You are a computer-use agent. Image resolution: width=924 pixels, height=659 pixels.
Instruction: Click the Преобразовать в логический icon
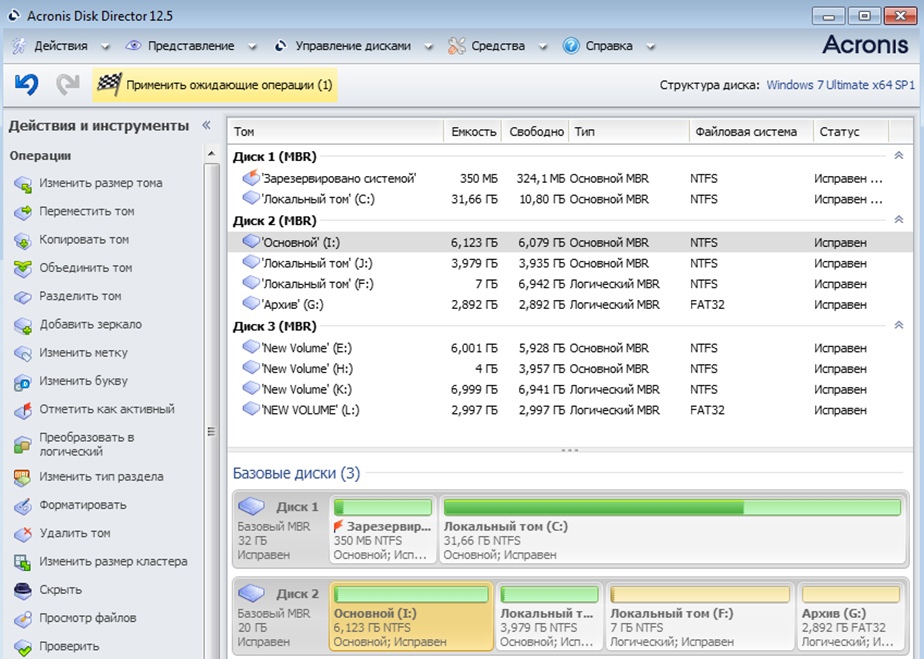(x=22, y=445)
